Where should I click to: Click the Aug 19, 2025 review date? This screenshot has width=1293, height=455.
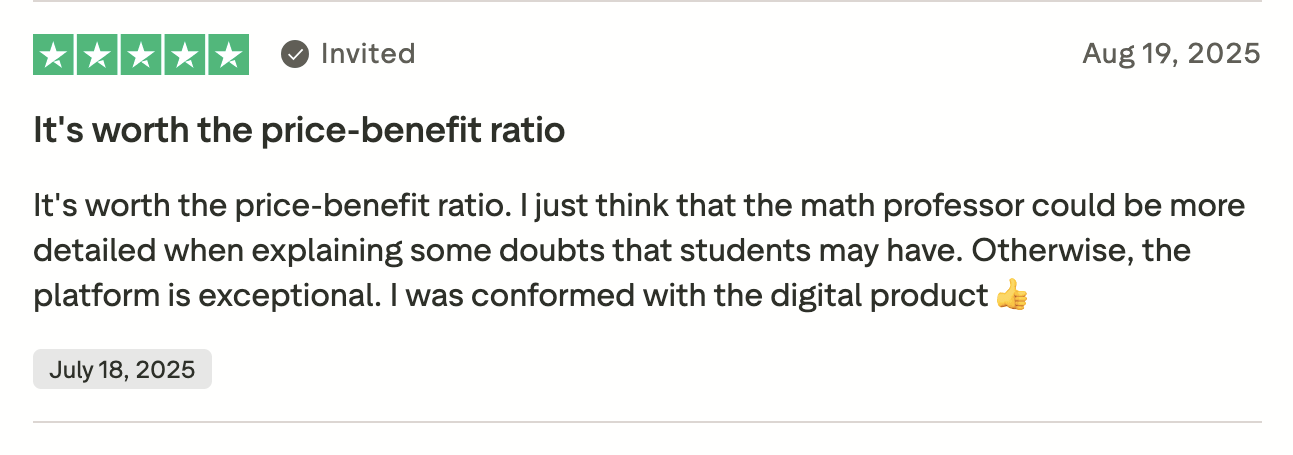pyautogui.click(x=1171, y=54)
